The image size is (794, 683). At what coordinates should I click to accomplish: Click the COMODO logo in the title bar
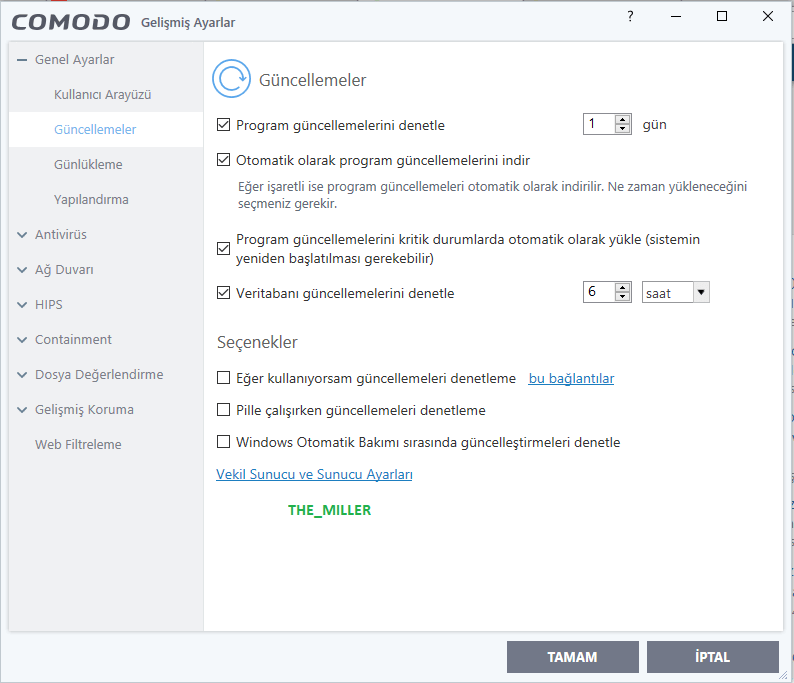[x=72, y=22]
